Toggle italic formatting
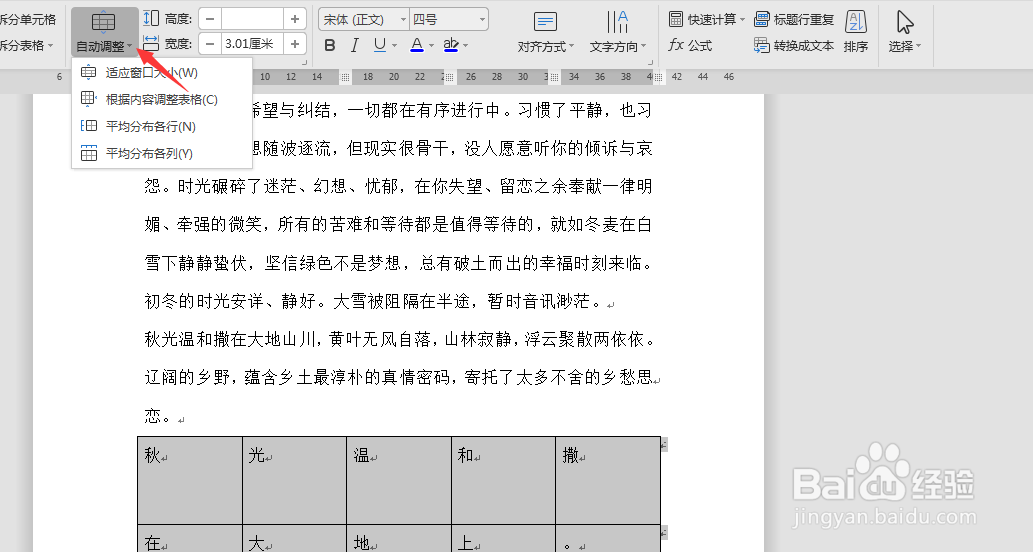The height and width of the screenshot is (552, 1033). click(x=354, y=45)
